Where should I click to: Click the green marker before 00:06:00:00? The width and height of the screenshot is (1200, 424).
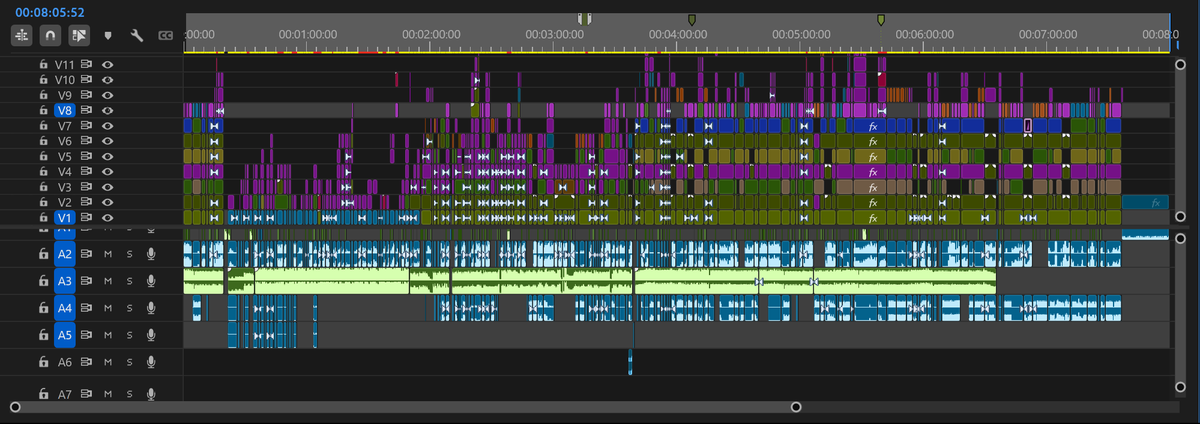(880, 19)
